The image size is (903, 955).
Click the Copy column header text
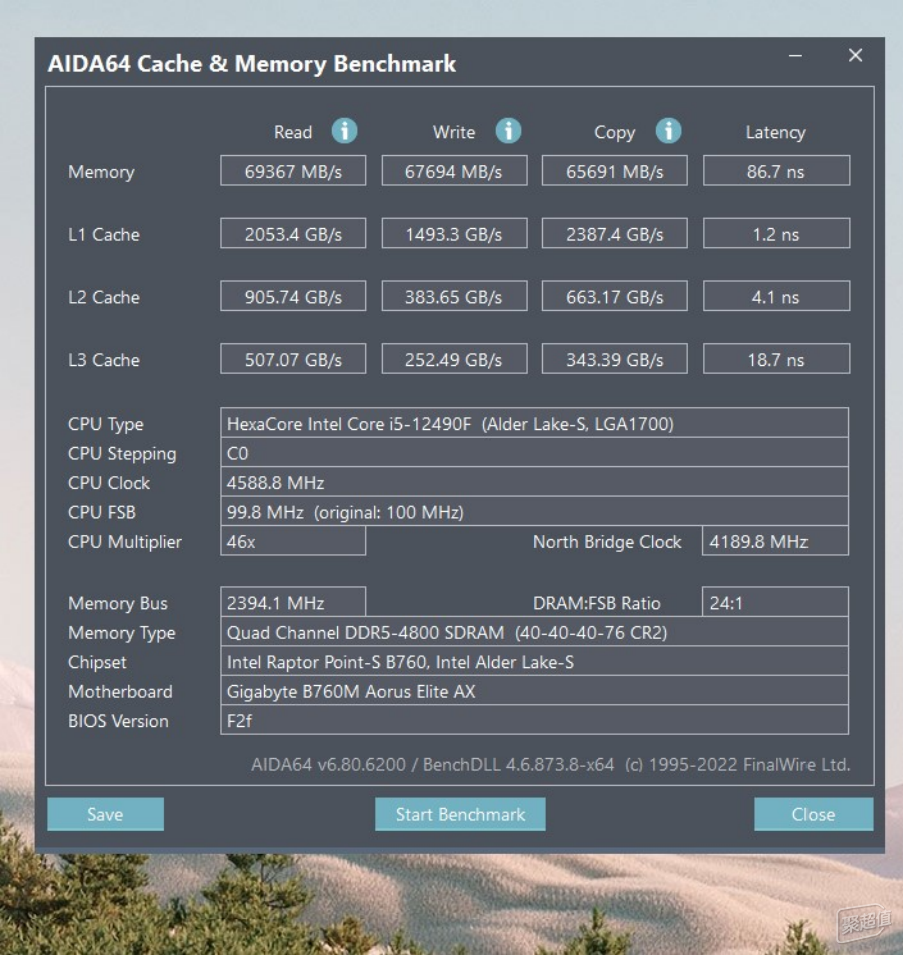click(x=614, y=133)
